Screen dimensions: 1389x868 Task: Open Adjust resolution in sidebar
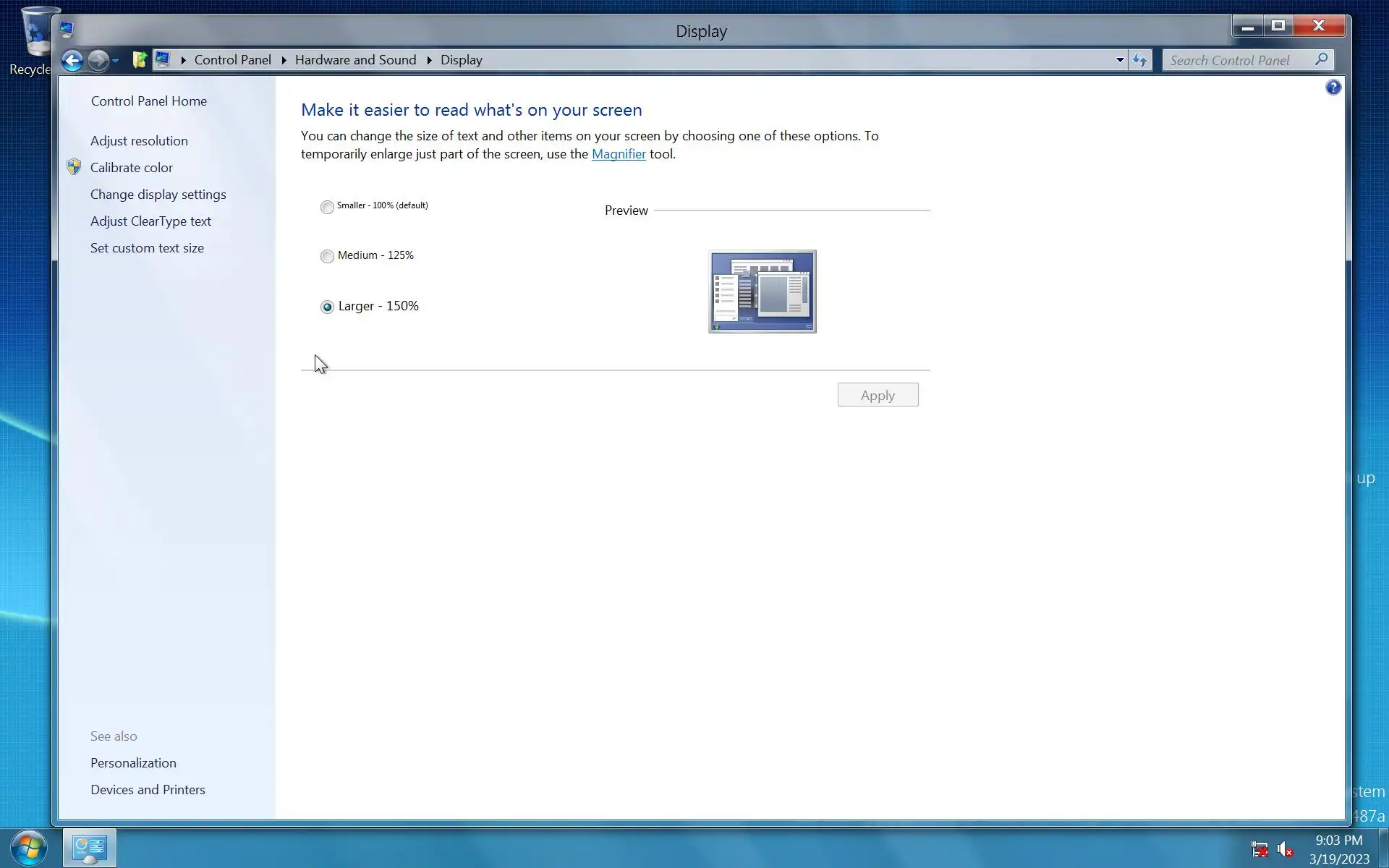pos(139,141)
